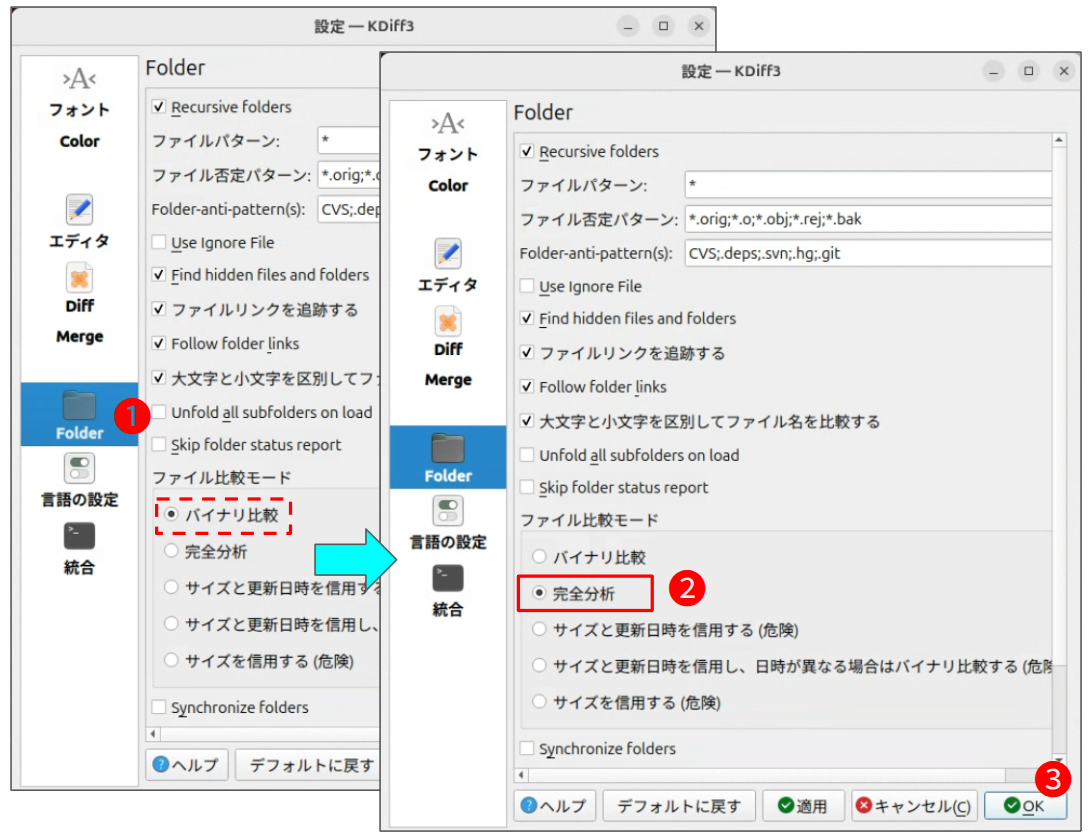Toggle Synchronize folders checkbox in front dialog
The width and height of the screenshot is (1088, 836).
(x=528, y=749)
